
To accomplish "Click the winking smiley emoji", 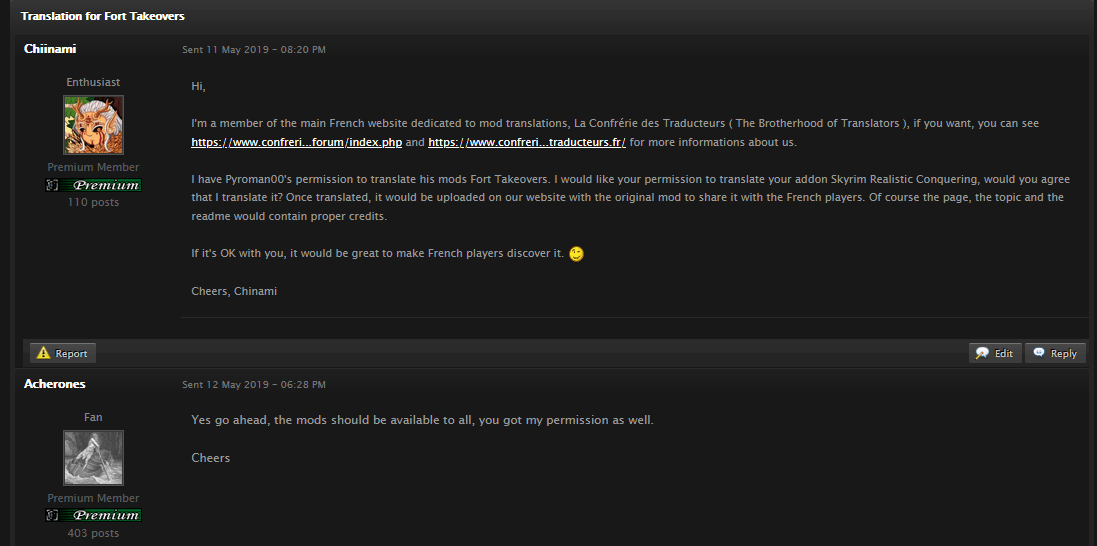I will point(576,254).
